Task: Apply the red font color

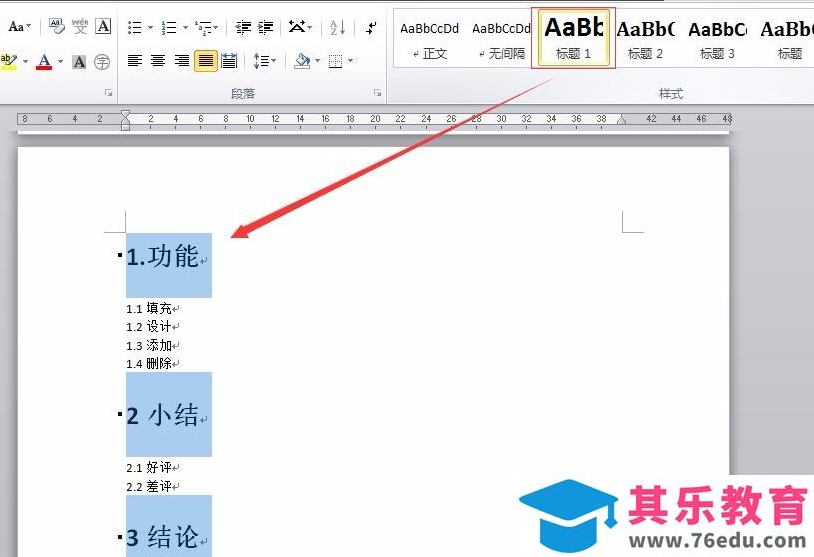Action: (45, 61)
